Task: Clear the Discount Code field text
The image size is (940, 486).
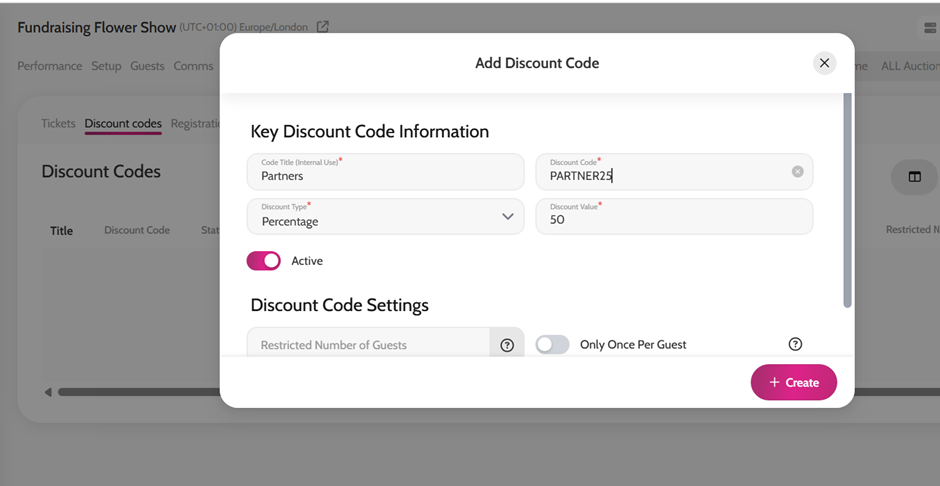Action: [797, 171]
